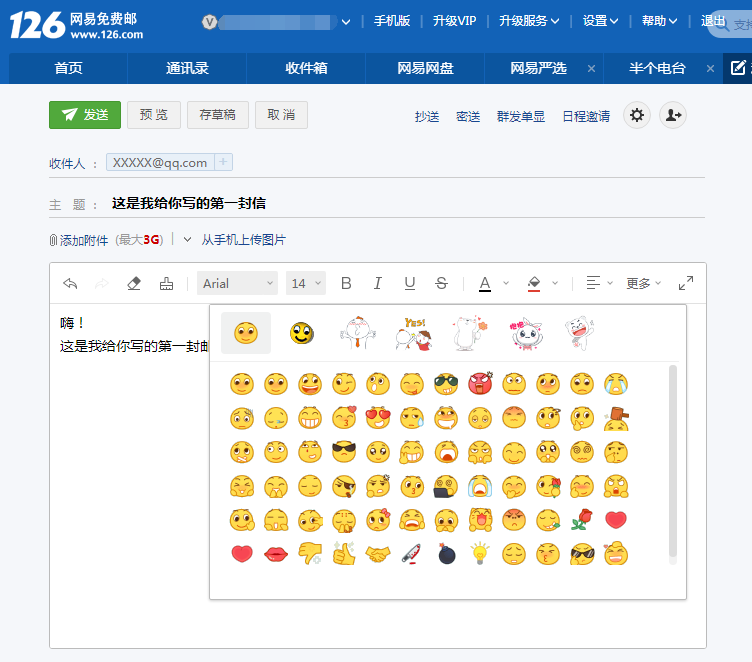752x662 pixels.
Task: Insert the light bulb emoji
Action: [480, 553]
